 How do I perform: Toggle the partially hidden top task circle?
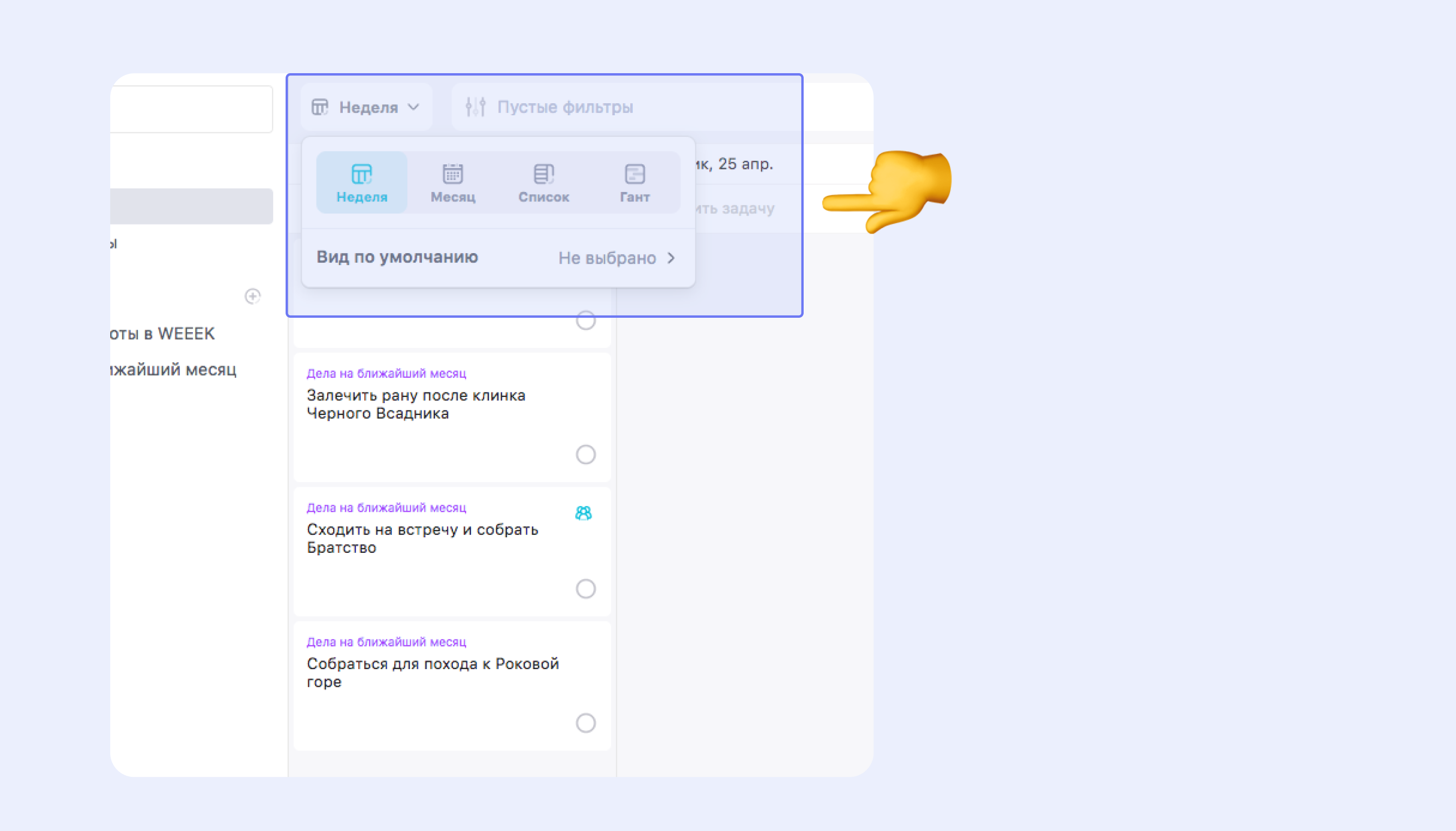click(x=585, y=321)
